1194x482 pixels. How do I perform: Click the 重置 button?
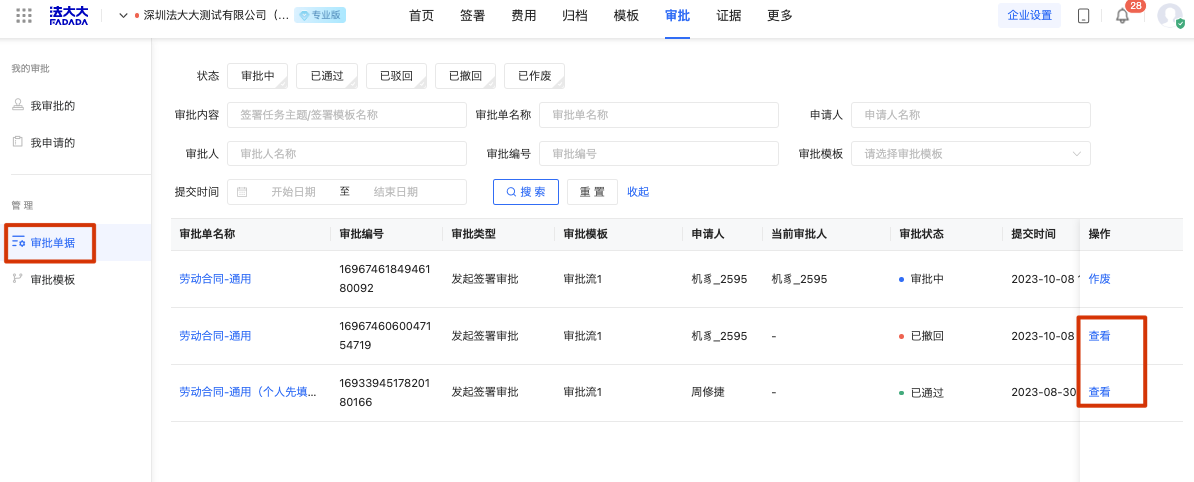592,192
